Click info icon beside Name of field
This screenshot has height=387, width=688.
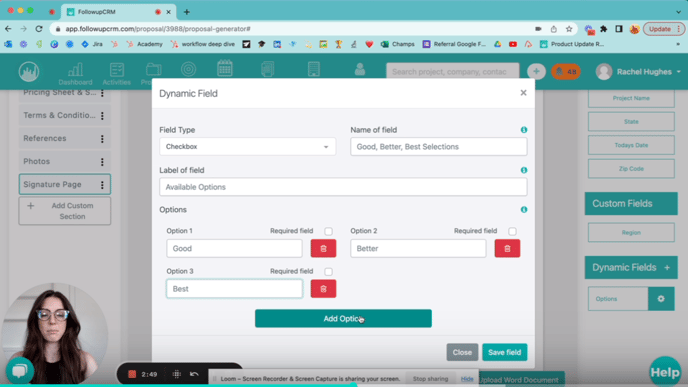[x=524, y=130]
